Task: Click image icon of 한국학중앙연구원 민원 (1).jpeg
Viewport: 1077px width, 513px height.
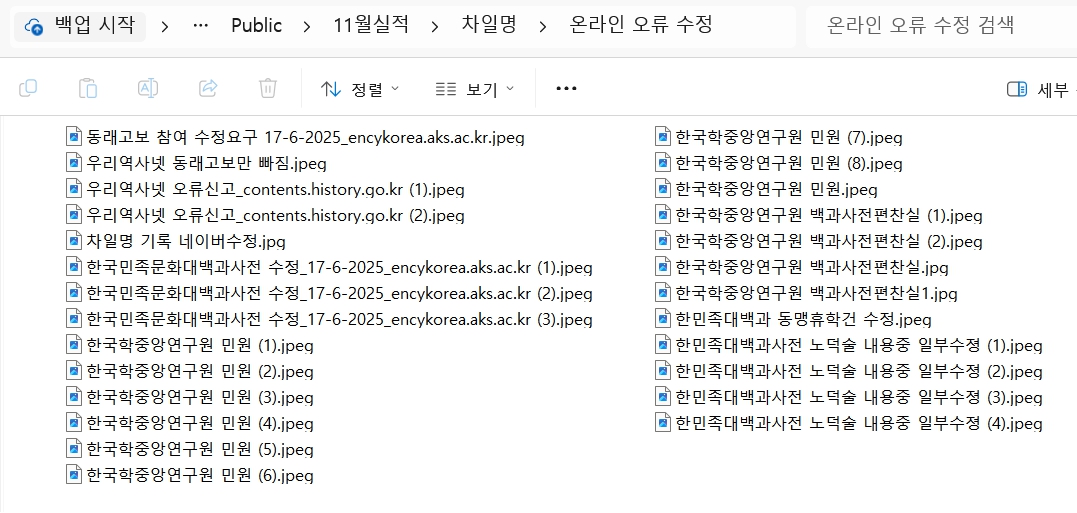Action: pos(74,345)
